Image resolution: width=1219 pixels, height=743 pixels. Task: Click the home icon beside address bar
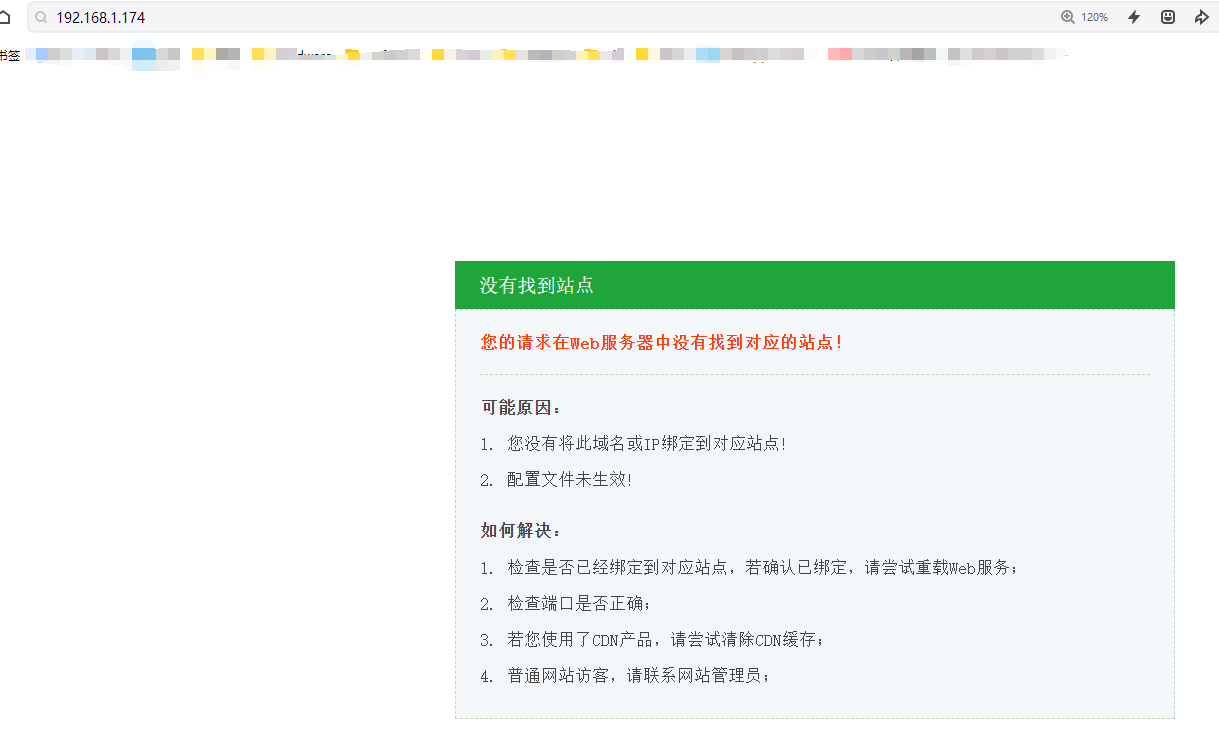(6, 17)
